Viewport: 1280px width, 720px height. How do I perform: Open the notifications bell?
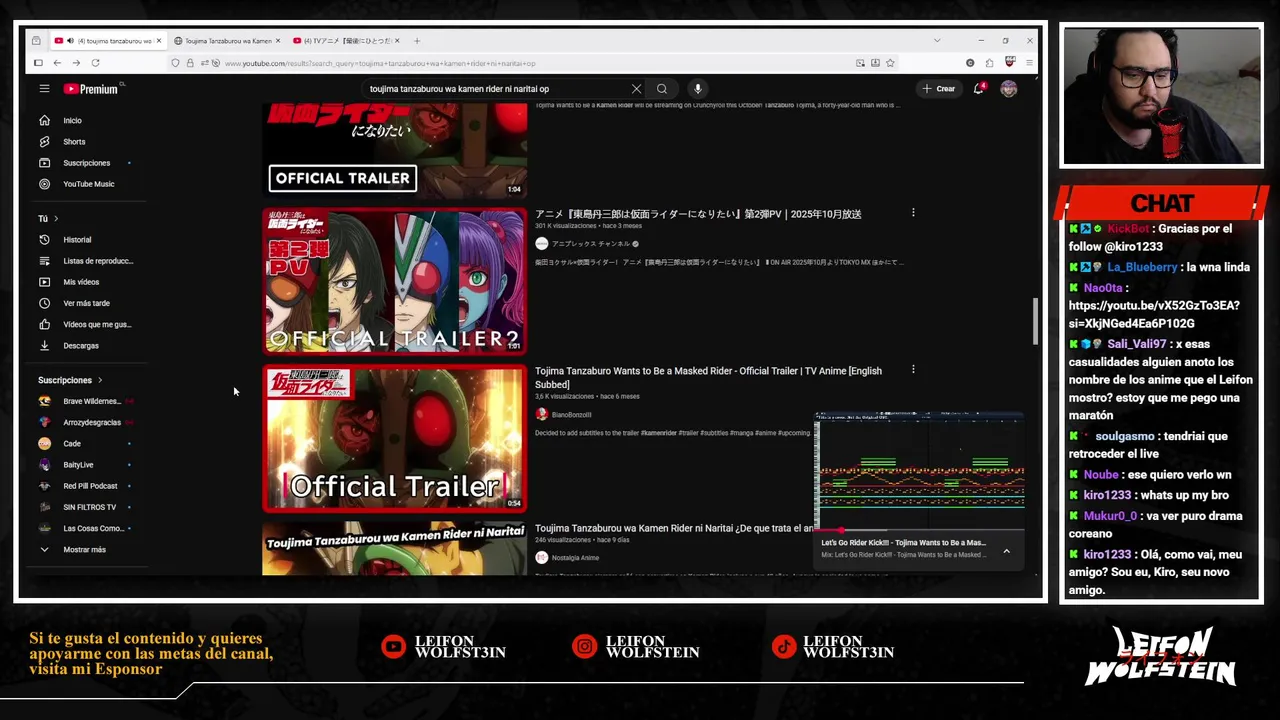[979, 89]
